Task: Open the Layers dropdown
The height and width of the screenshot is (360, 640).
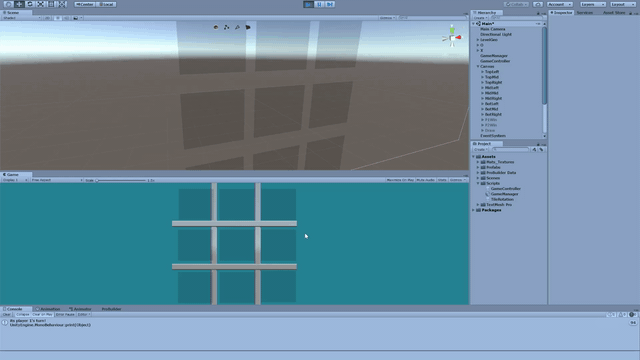Action: point(593,4)
